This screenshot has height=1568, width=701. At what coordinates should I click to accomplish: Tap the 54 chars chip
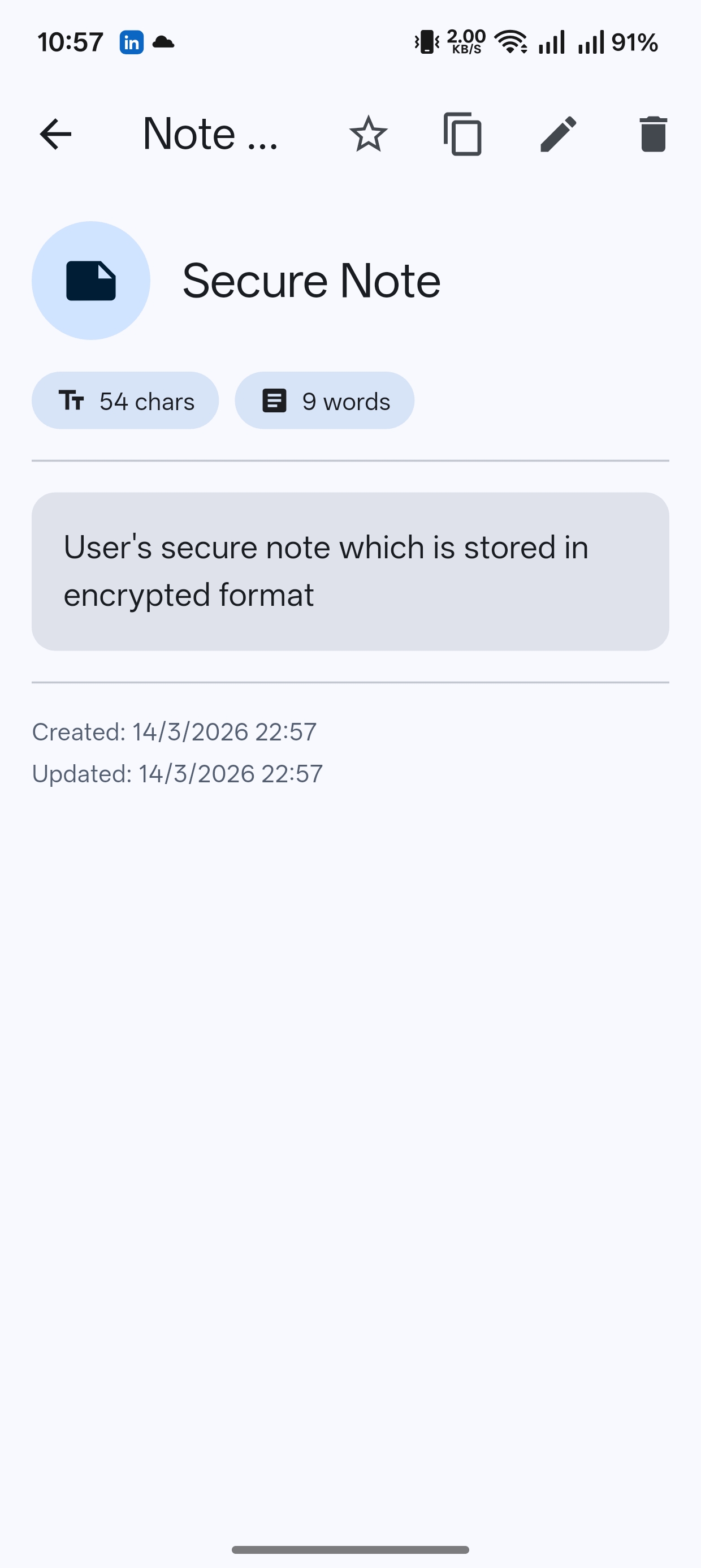126,400
